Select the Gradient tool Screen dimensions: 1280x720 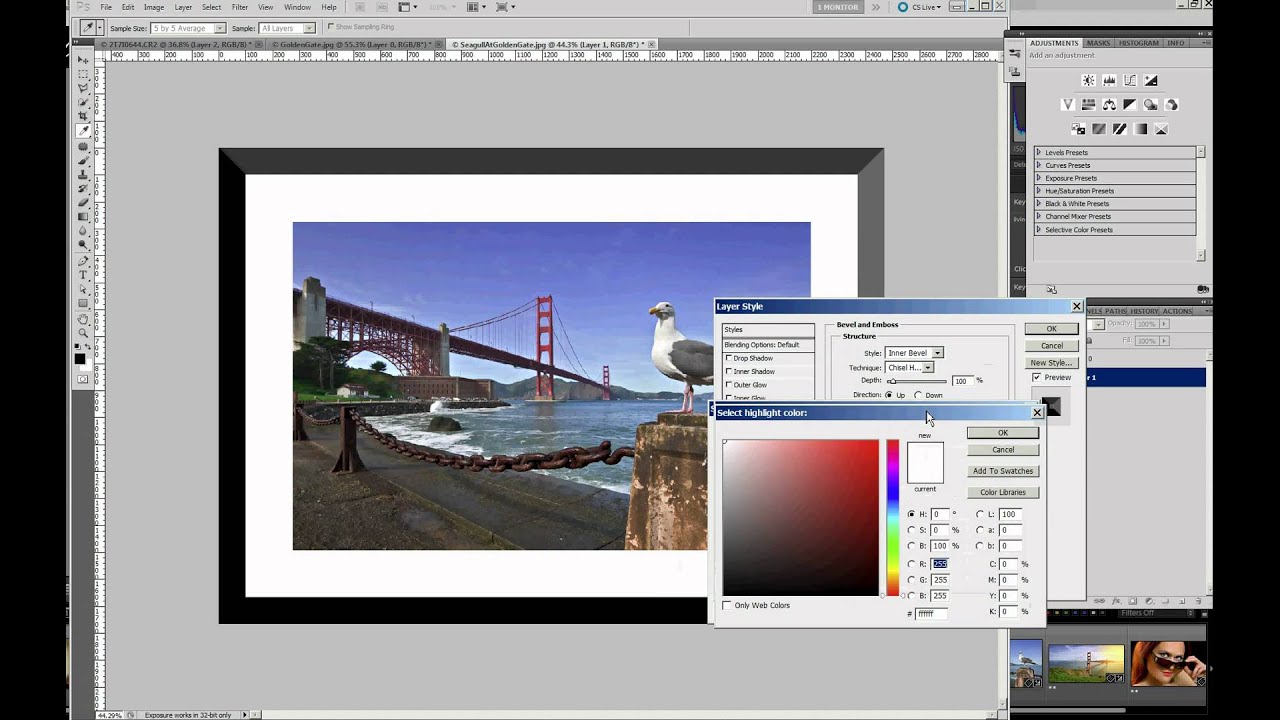pos(84,217)
